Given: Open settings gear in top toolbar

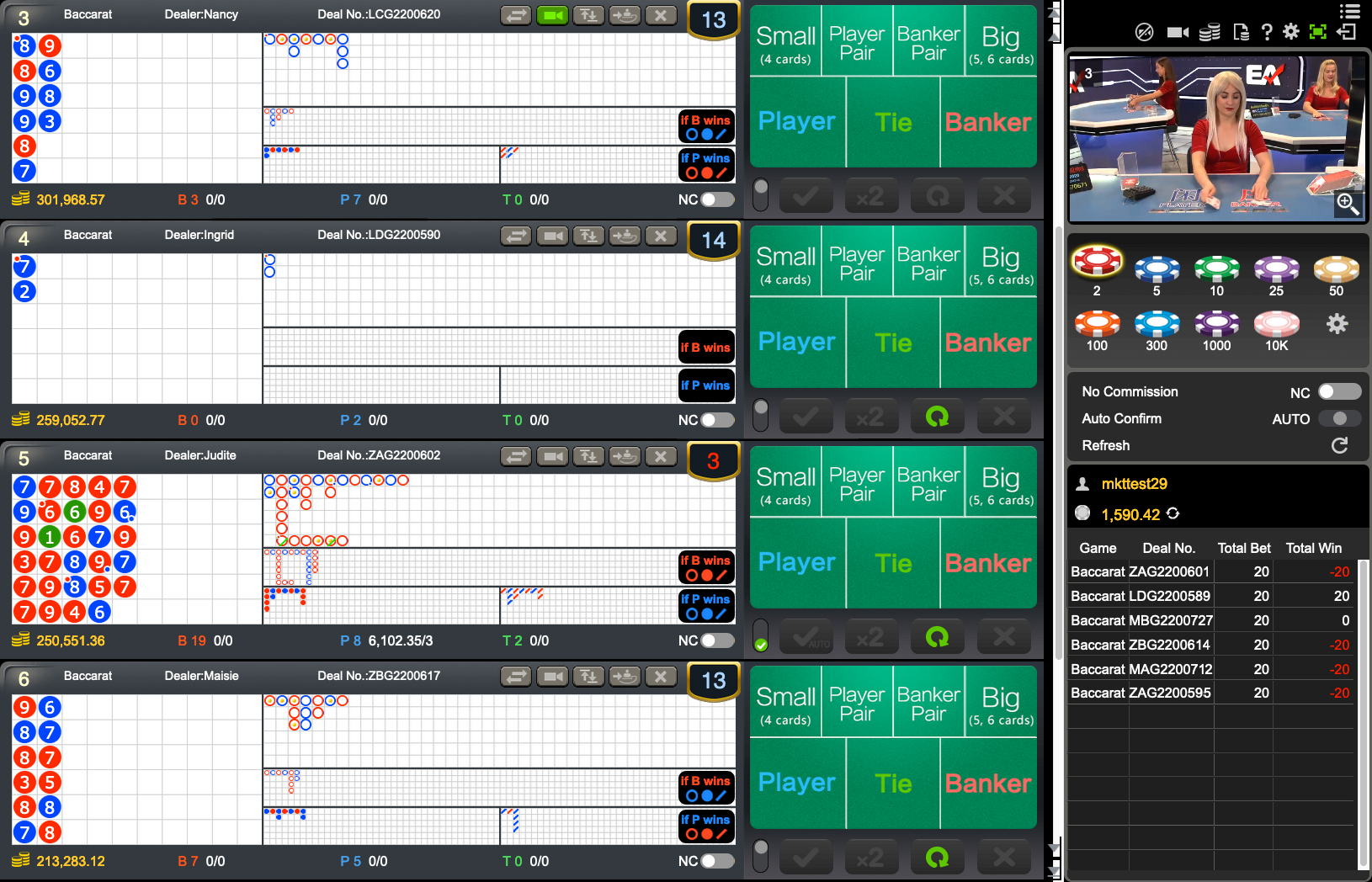Looking at the screenshot, I should coord(1291,32).
